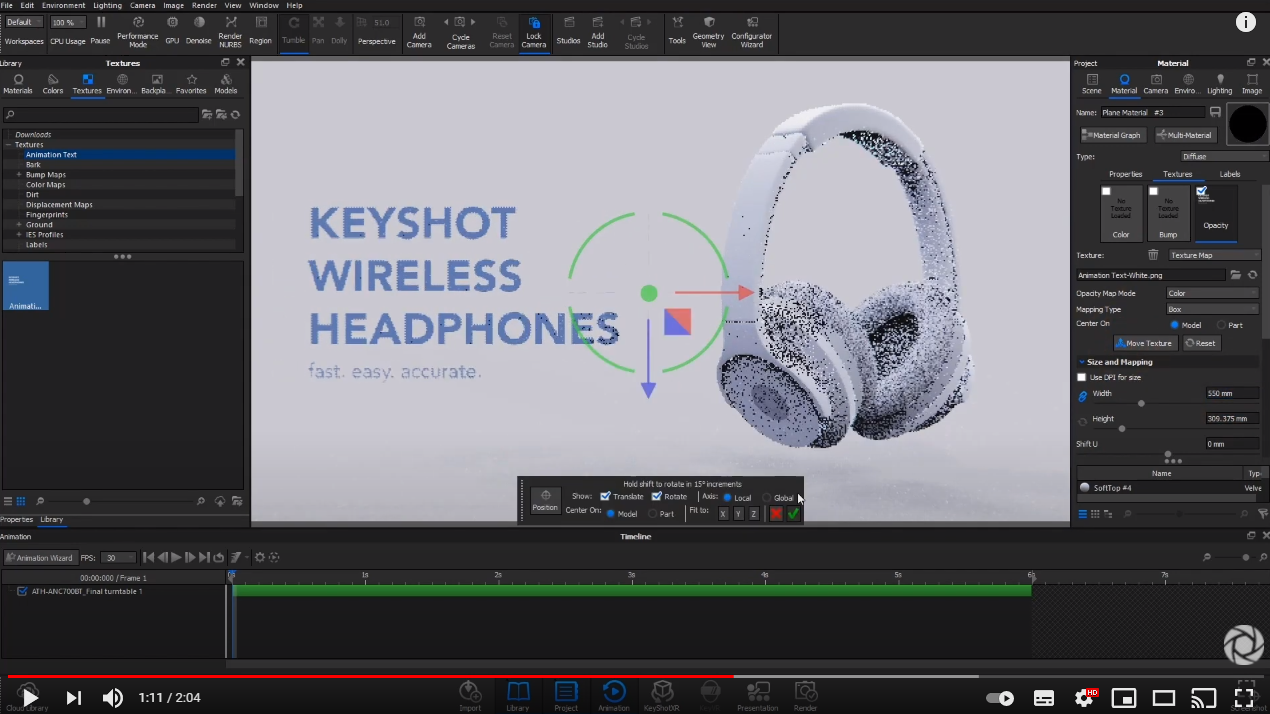
Task: Adjust the Width slider
Action: pos(1142,403)
